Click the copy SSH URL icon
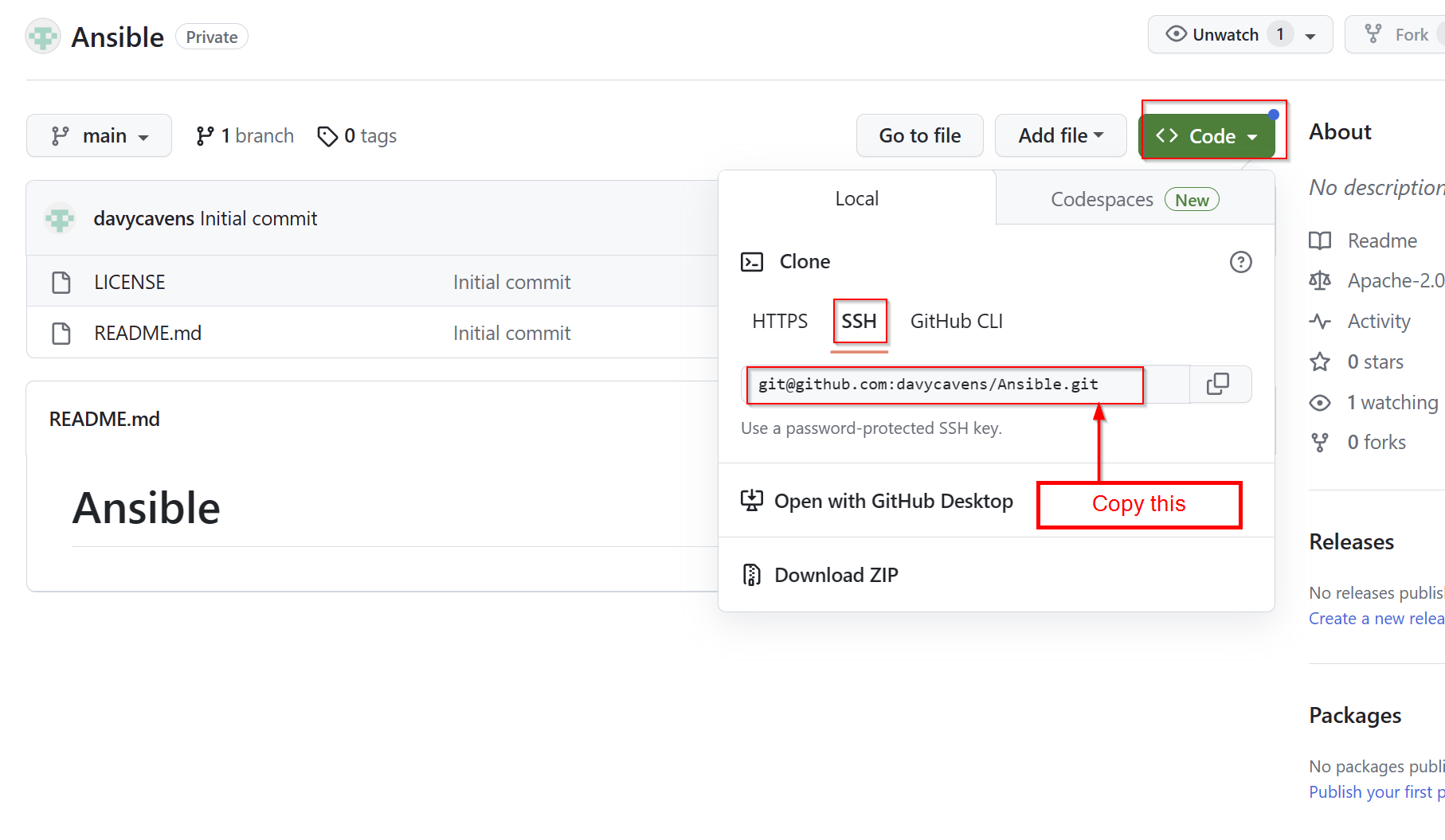Screen dimensions: 1445x840 point(1218,384)
